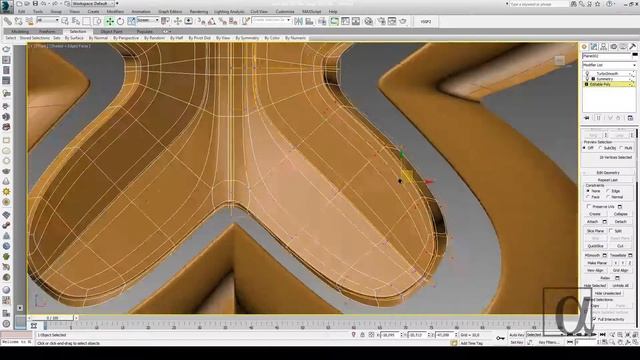Click the 3ds Max application logo button
Viewport: 640px width, 360px height.
click(7, 6)
